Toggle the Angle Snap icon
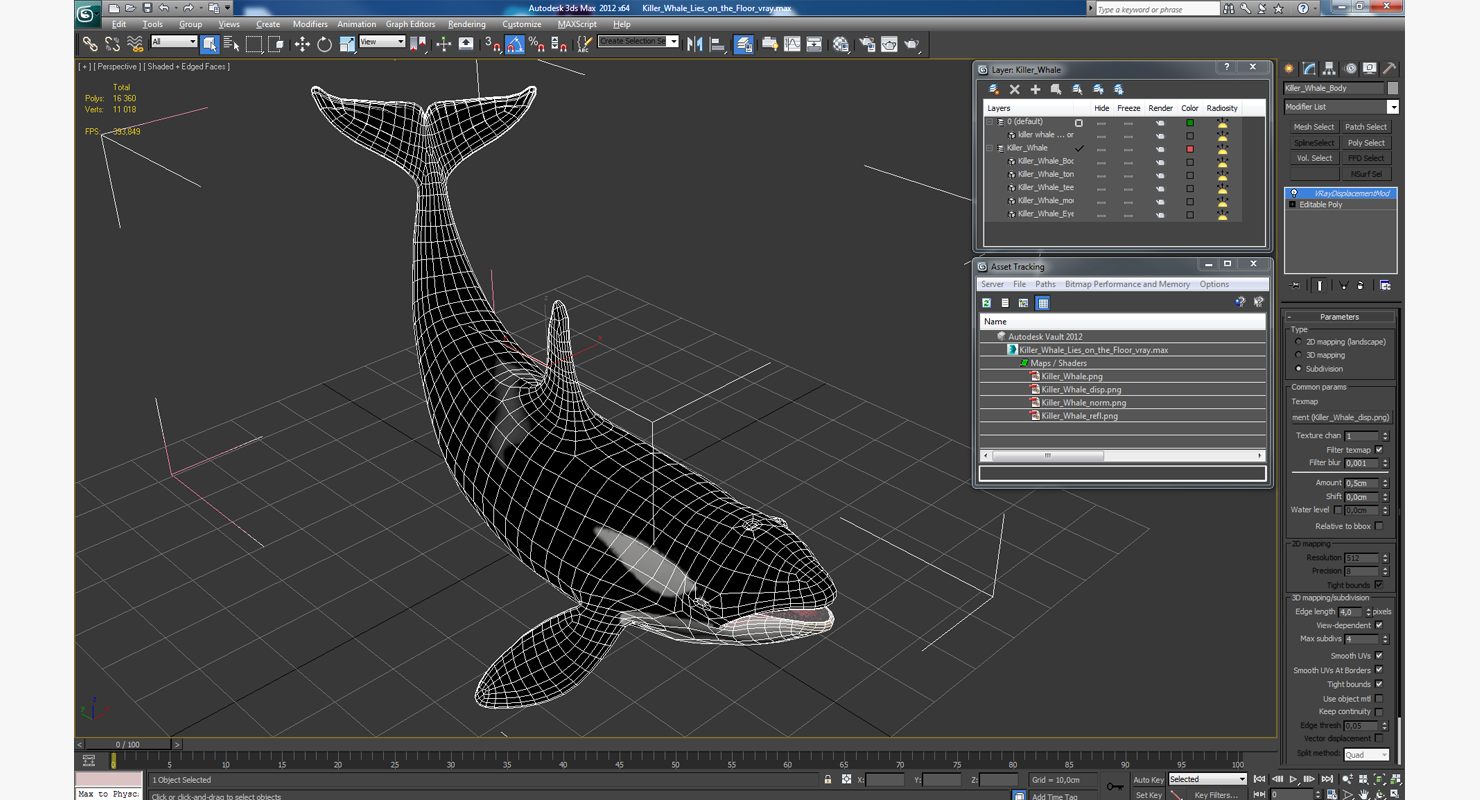 coord(515,44)
